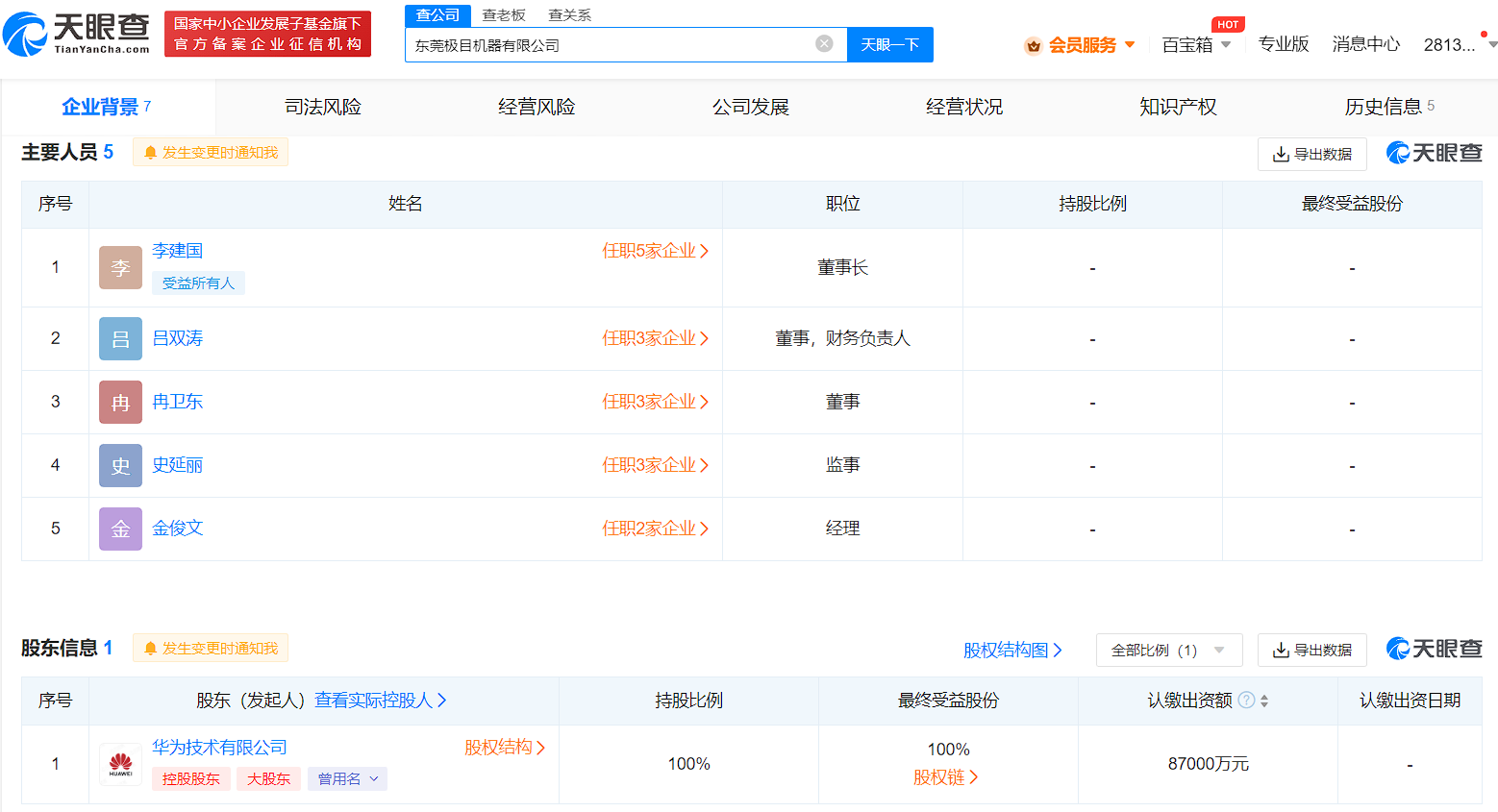This screenshot has width=1498, height=812.
Task: Click 李建国's avatar icon
Action: point(120,267)
